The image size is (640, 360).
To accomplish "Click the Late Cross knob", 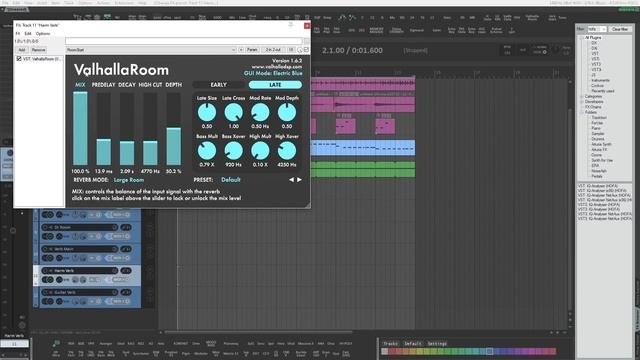I will 233,112.
